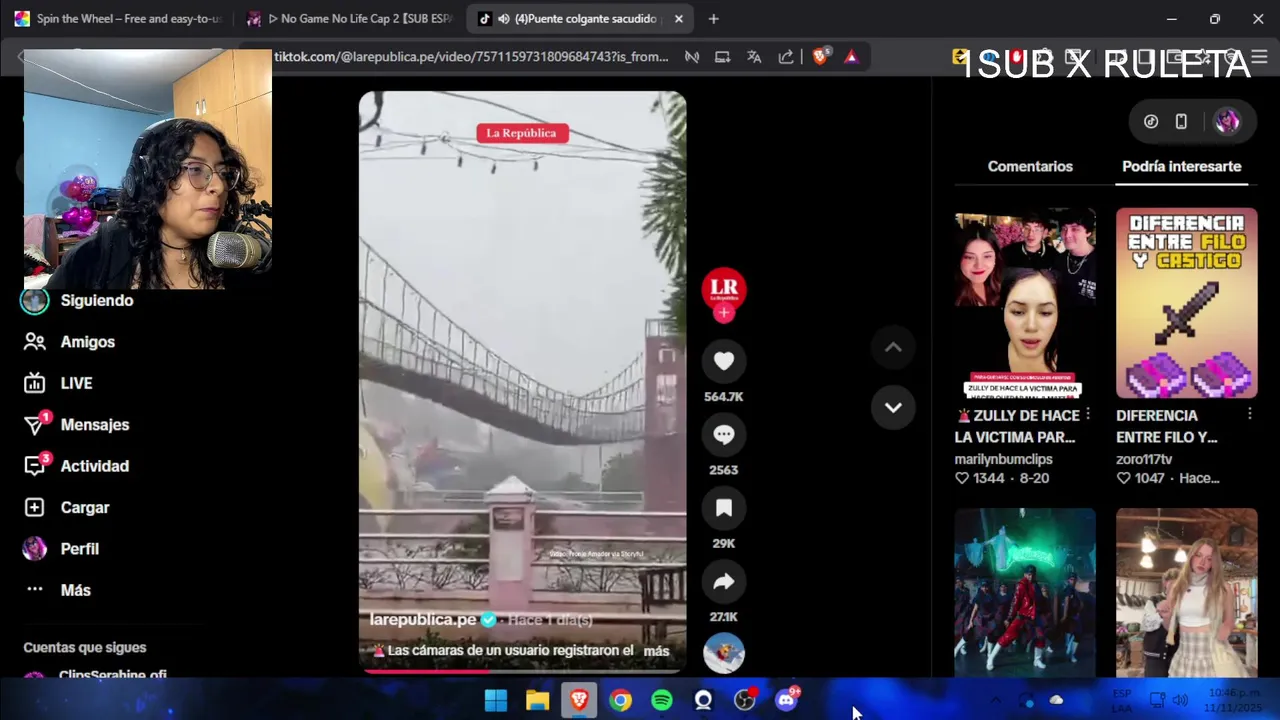
Task: Open options for DIFERENCIA ENTRE FILO video
Action: [1250, 414]
